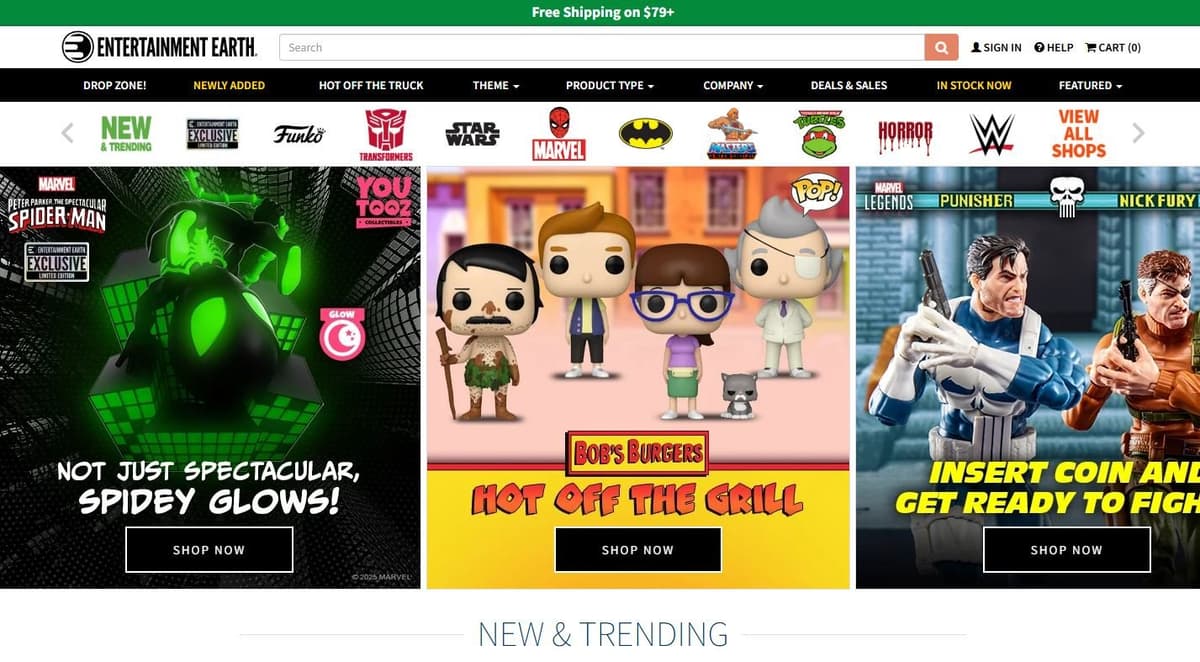Go to Drop Zone! page
The image size is (1200, 662).
[x=115, y=85]
